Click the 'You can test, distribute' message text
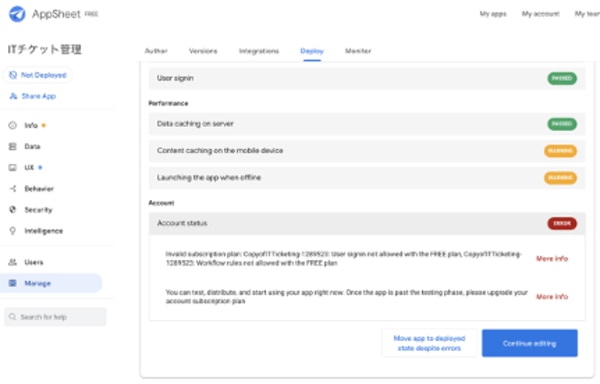The height and width of the screenshot is (384, 600). 346,296
